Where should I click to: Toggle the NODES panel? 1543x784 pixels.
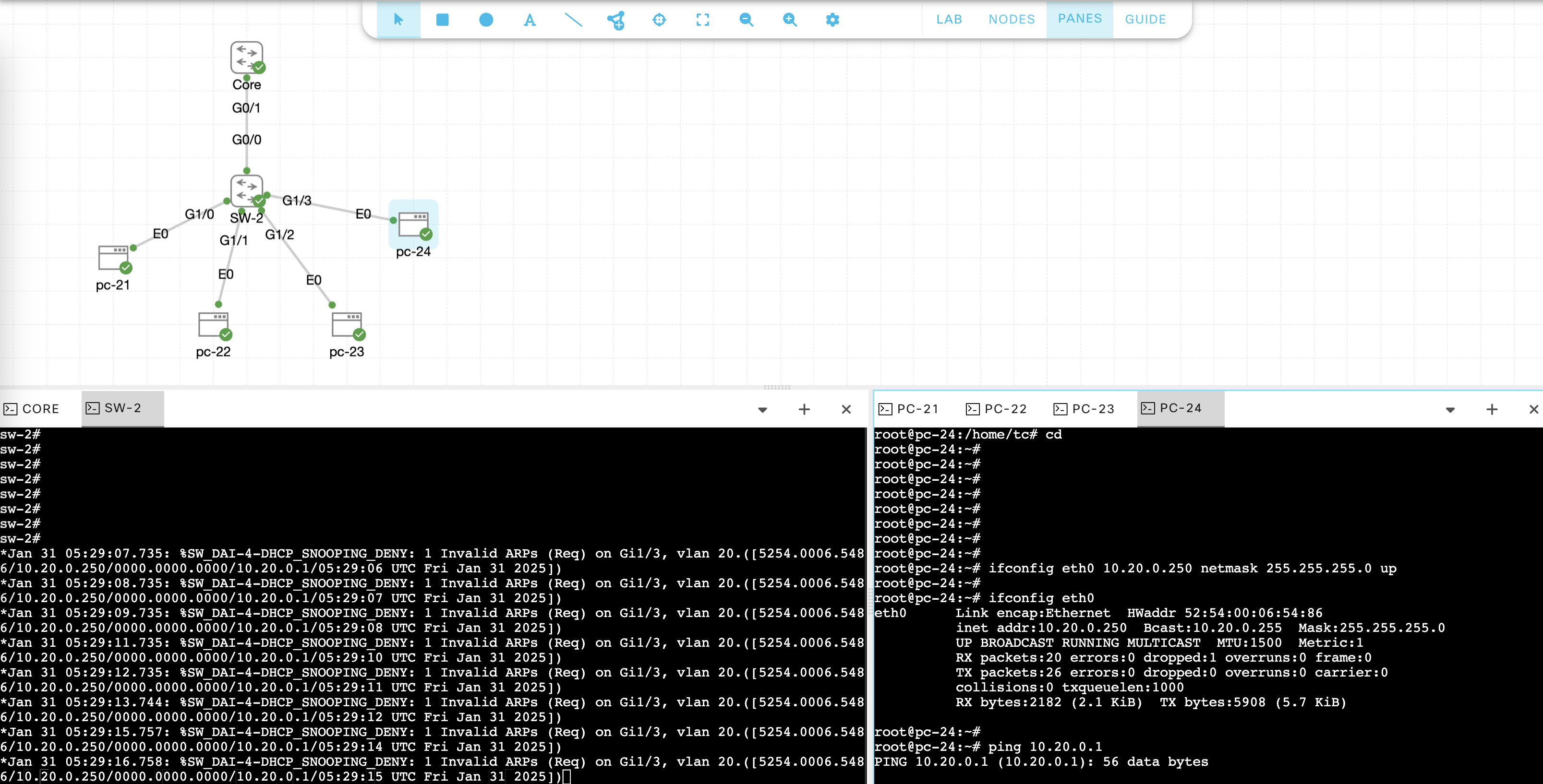coord(1011,19)
